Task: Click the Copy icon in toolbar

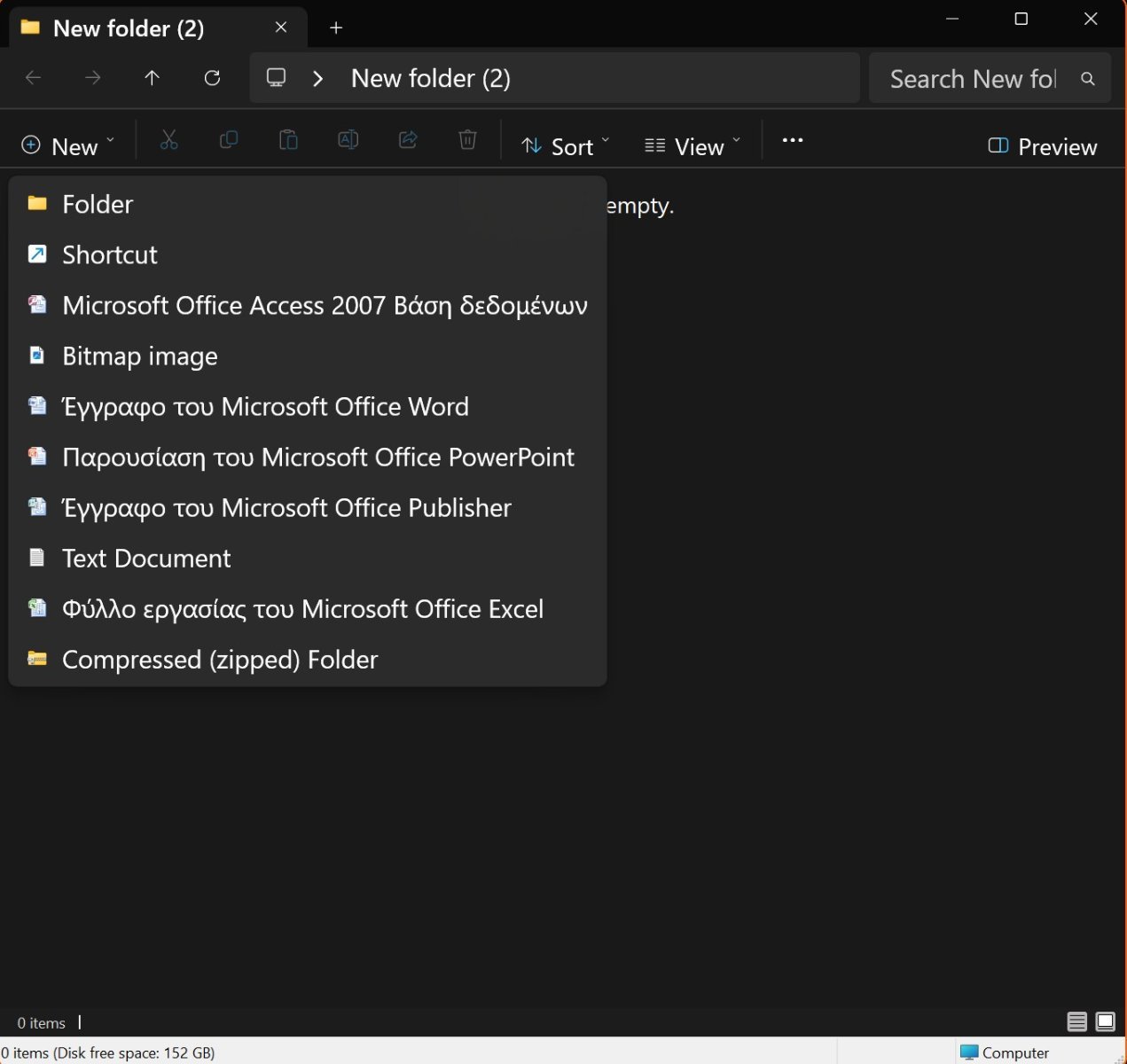Action: [229, 140]
